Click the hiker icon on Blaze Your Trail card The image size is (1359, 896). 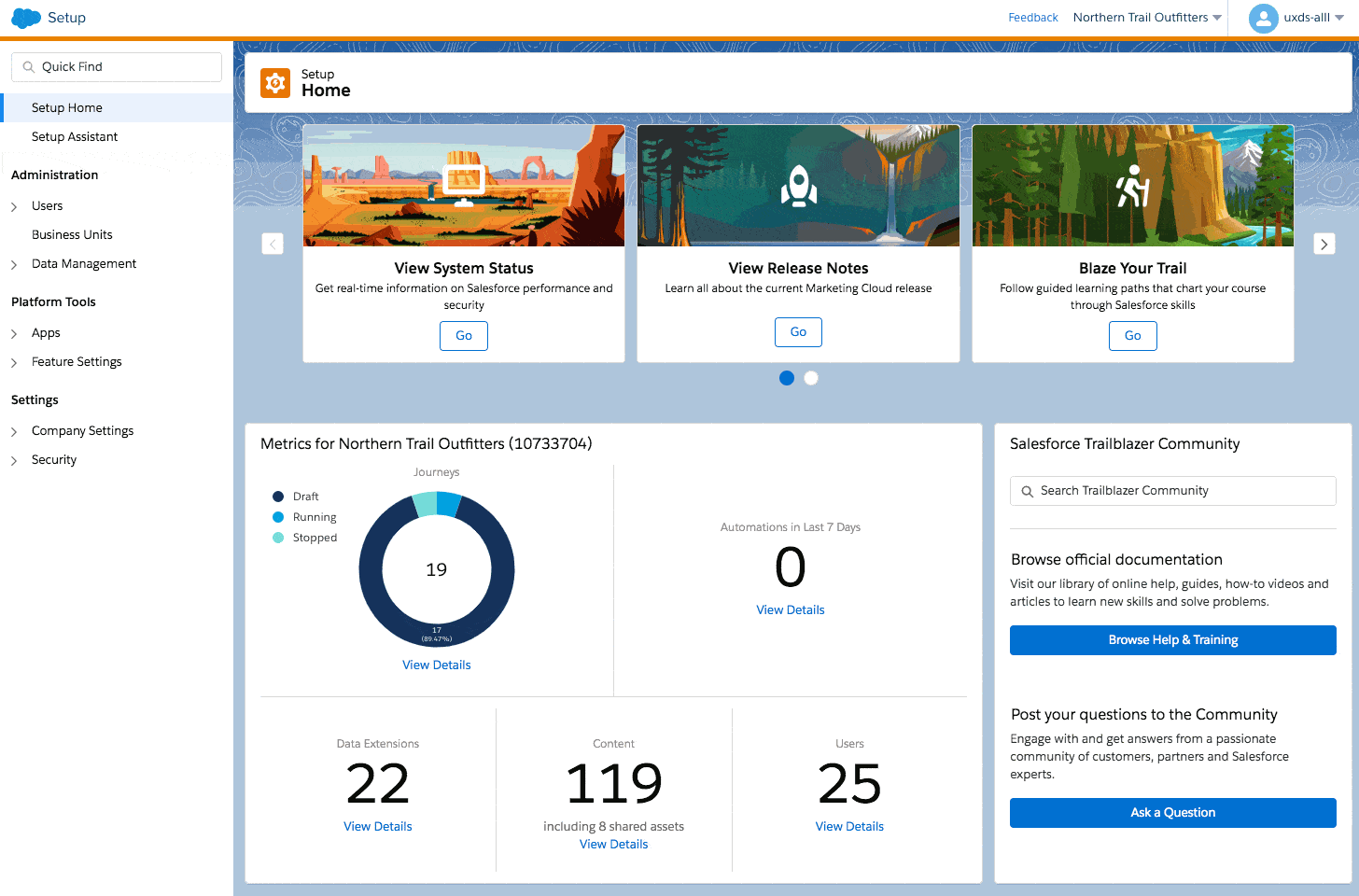pyautogui.click(x=1133, y=186)
